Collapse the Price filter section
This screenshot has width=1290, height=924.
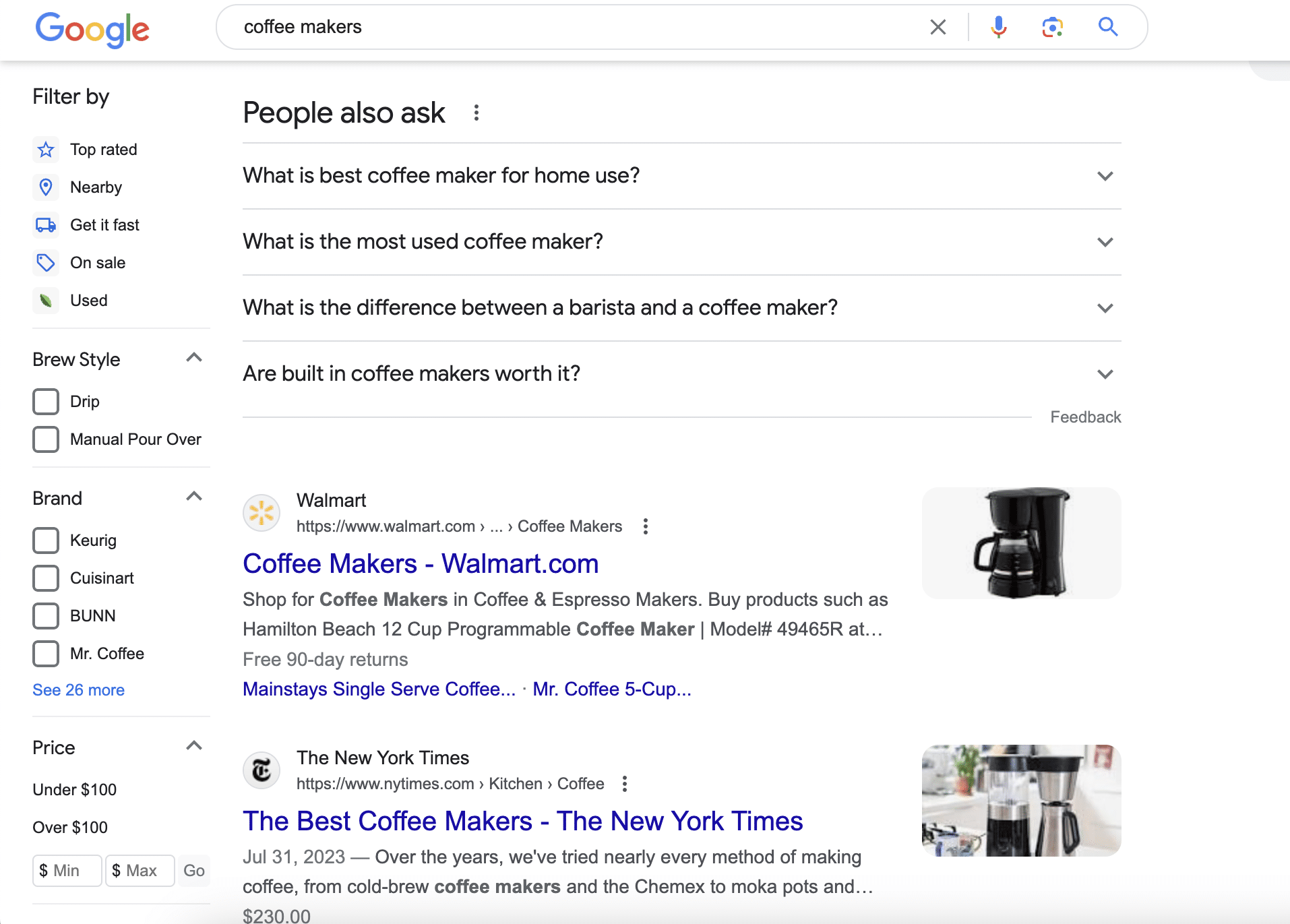(194, 746)
